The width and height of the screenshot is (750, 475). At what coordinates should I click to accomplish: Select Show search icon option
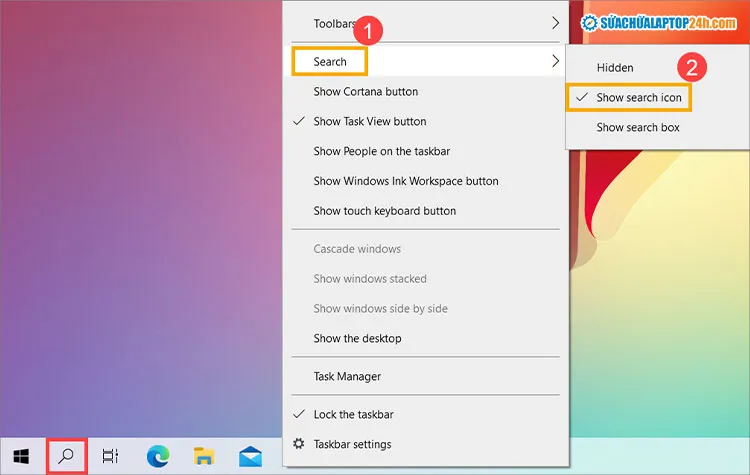pos(639,98)
